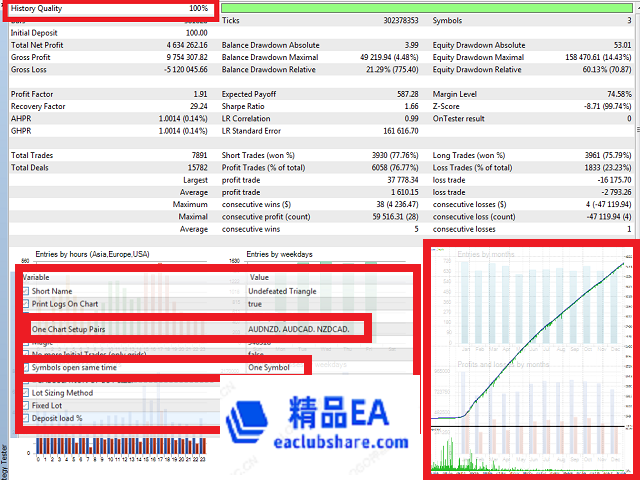Toggle the Lot Sizing Method checkbox

26,393
